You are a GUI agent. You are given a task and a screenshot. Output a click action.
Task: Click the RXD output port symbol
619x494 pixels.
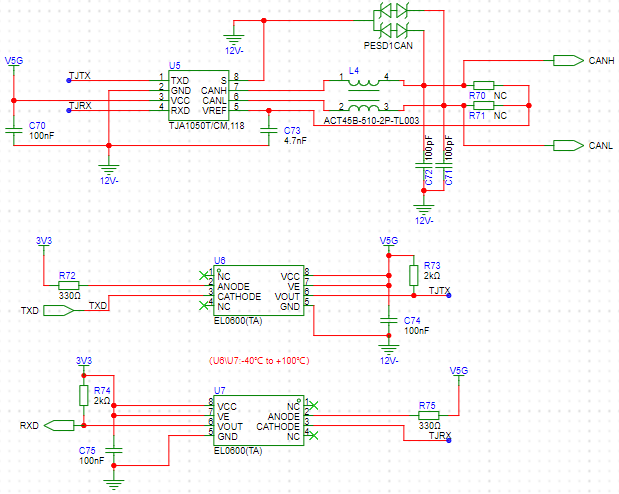(x=59, y=425)
